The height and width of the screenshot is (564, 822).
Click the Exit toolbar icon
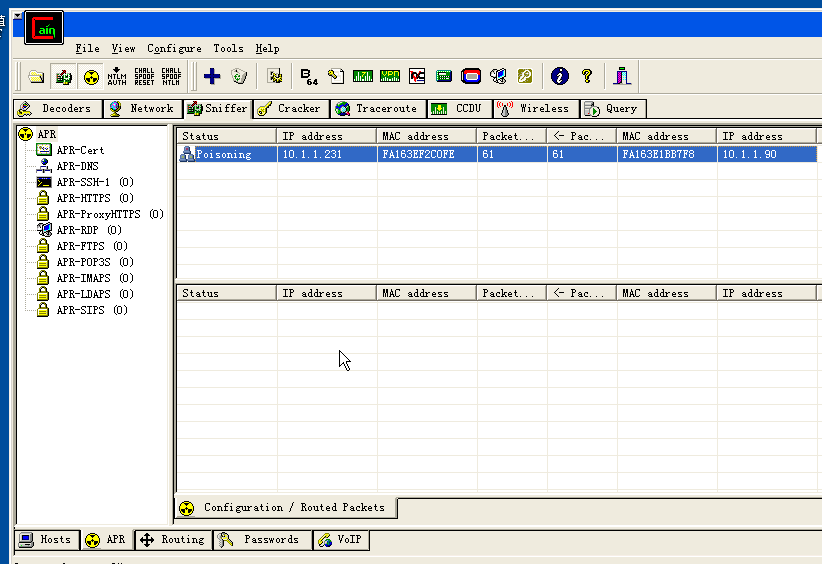pos(622,77)
